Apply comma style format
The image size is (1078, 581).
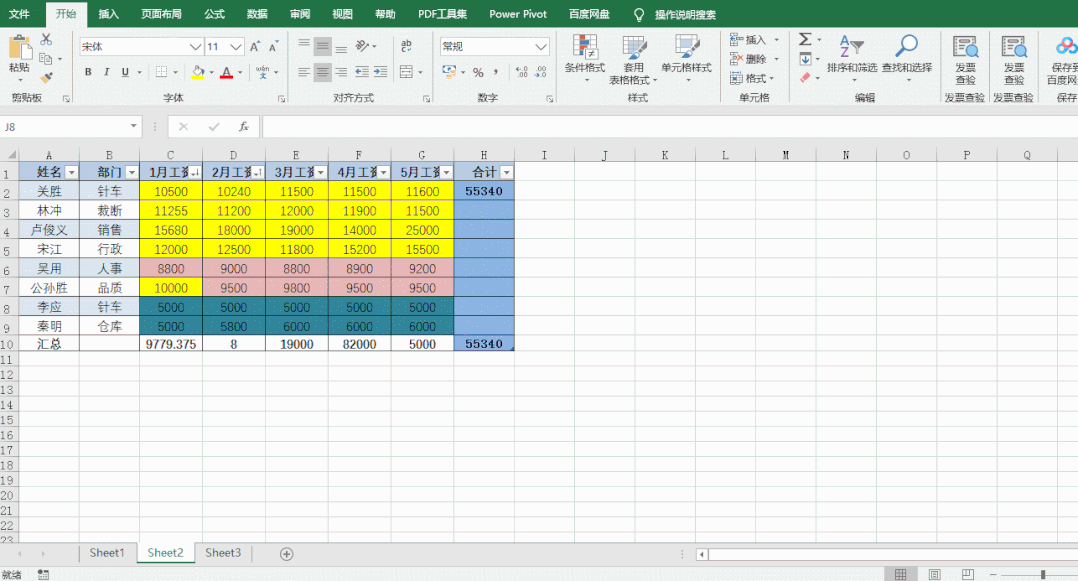495,72
